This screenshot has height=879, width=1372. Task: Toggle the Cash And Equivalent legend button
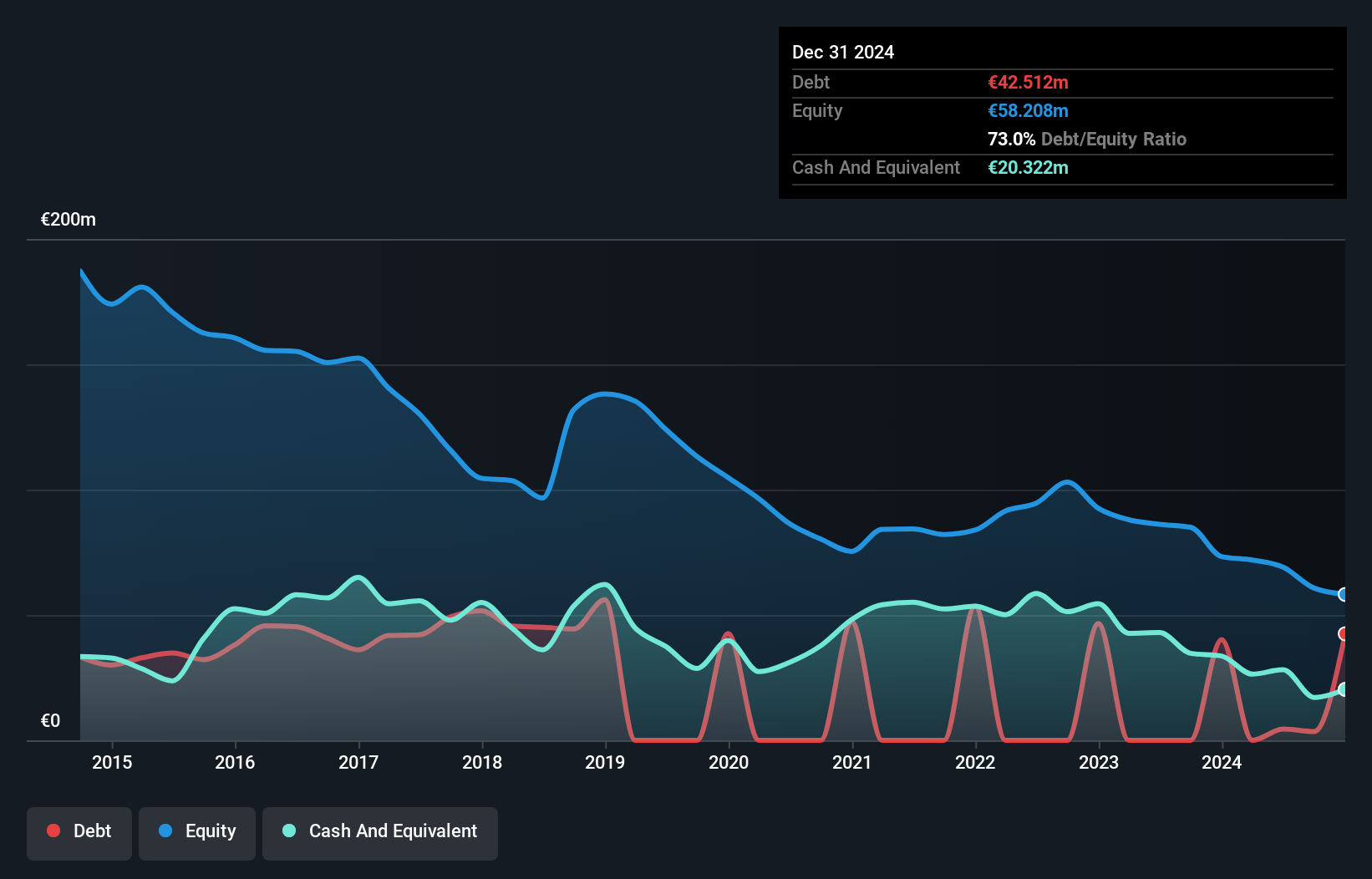380,833
